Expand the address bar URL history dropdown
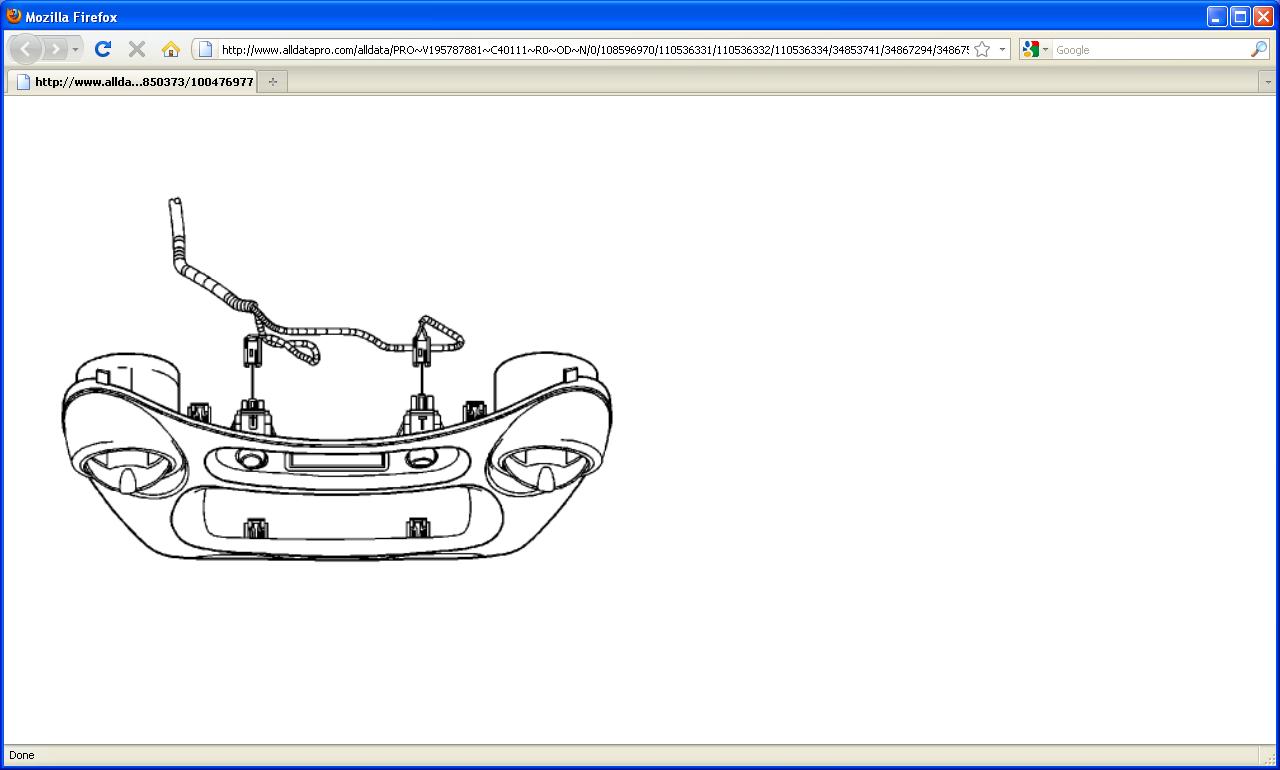 click(1002, 49)
